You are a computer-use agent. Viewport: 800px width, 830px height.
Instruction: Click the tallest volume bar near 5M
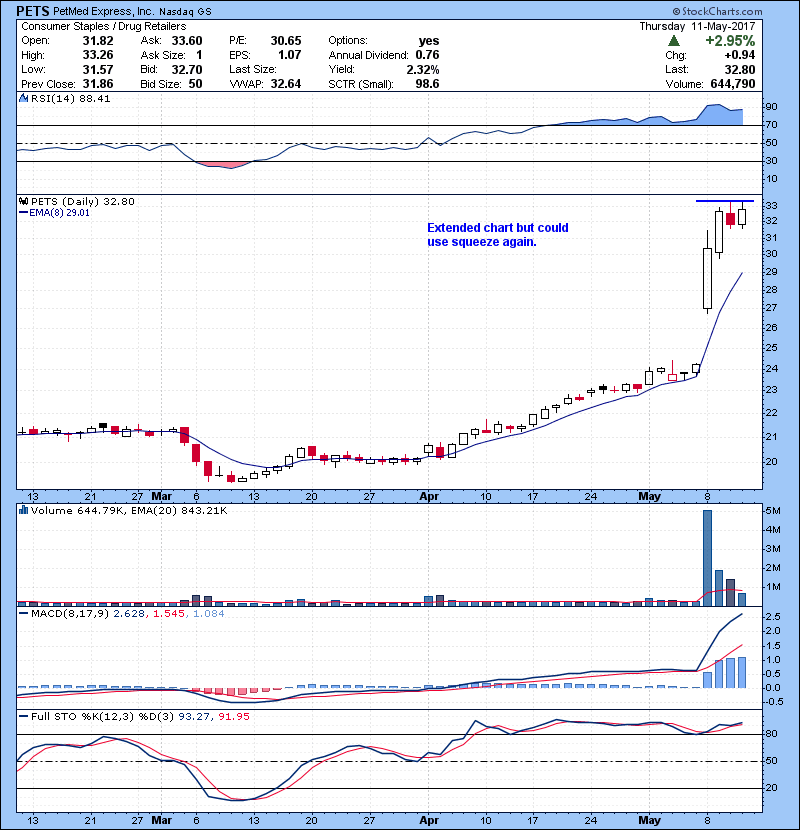tap(707, 558)
